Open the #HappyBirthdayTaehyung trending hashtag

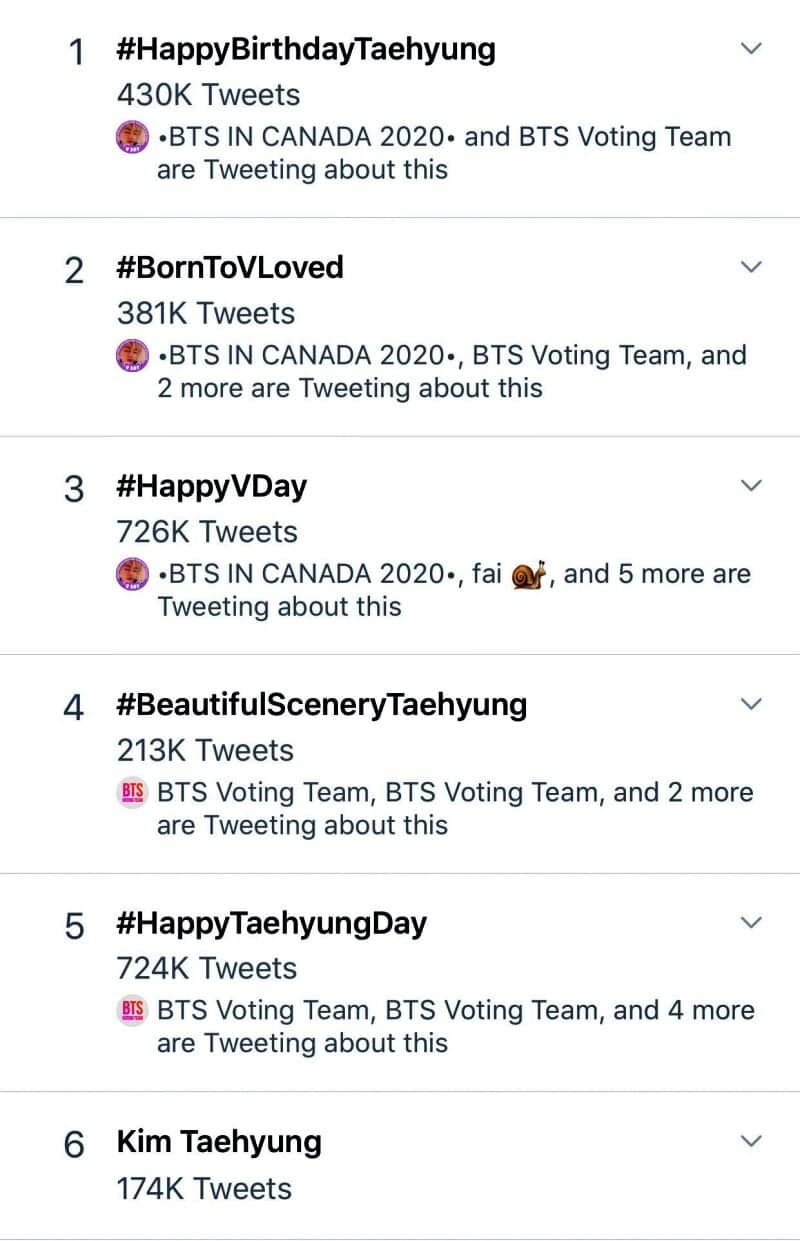coord(306,50)
